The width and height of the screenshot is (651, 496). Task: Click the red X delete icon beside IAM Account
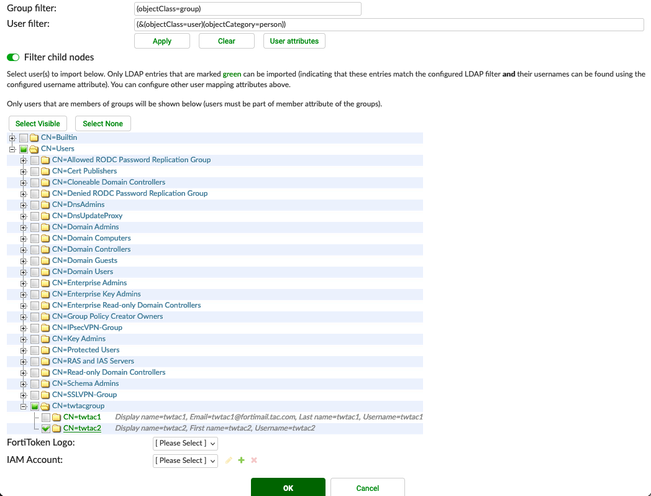(254, 460)
